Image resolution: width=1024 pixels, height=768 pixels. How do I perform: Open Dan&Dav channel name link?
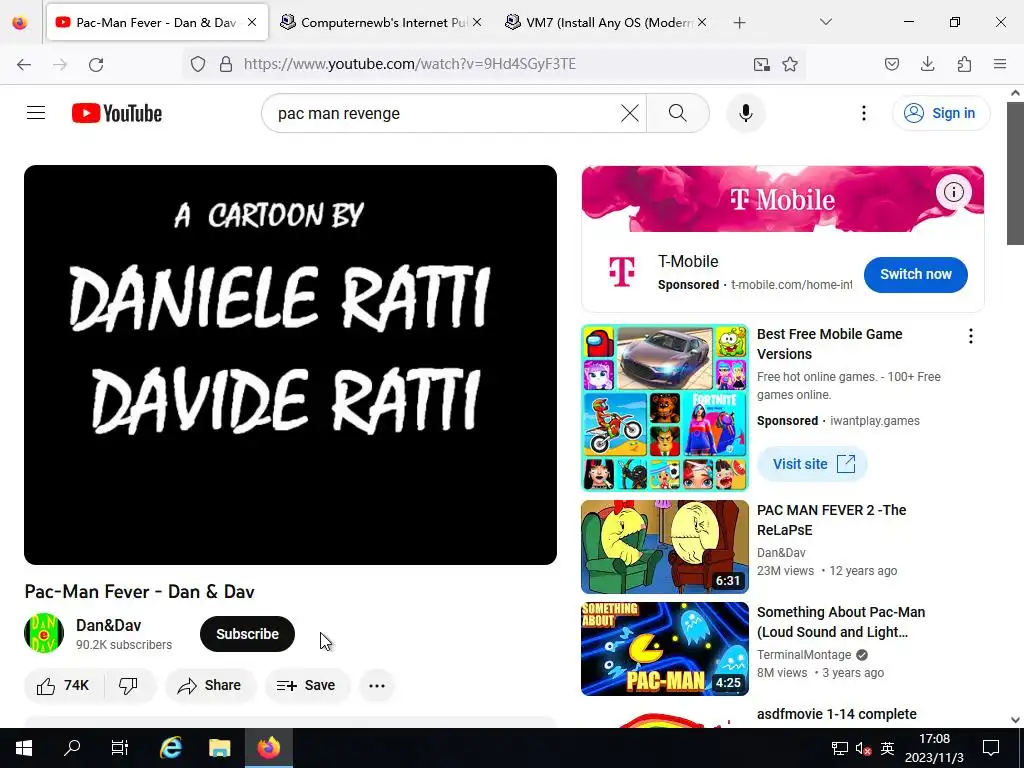pyautogui.click(x=108, y=625)
